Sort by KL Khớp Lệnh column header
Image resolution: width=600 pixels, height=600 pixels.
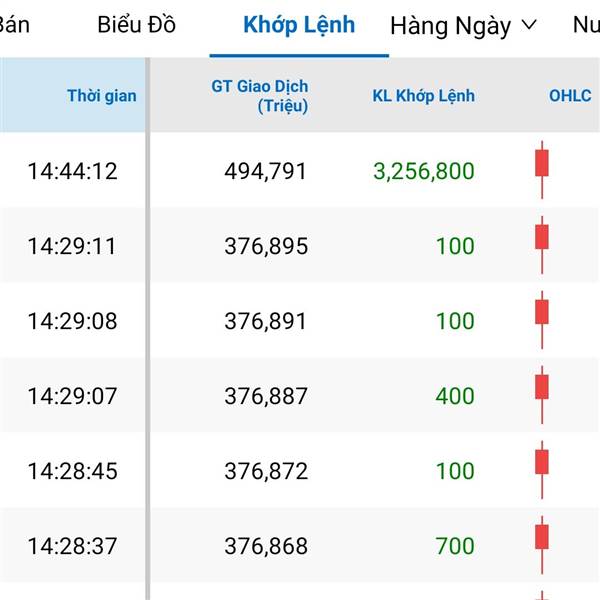pyautogui.click(x=424, y=96)
